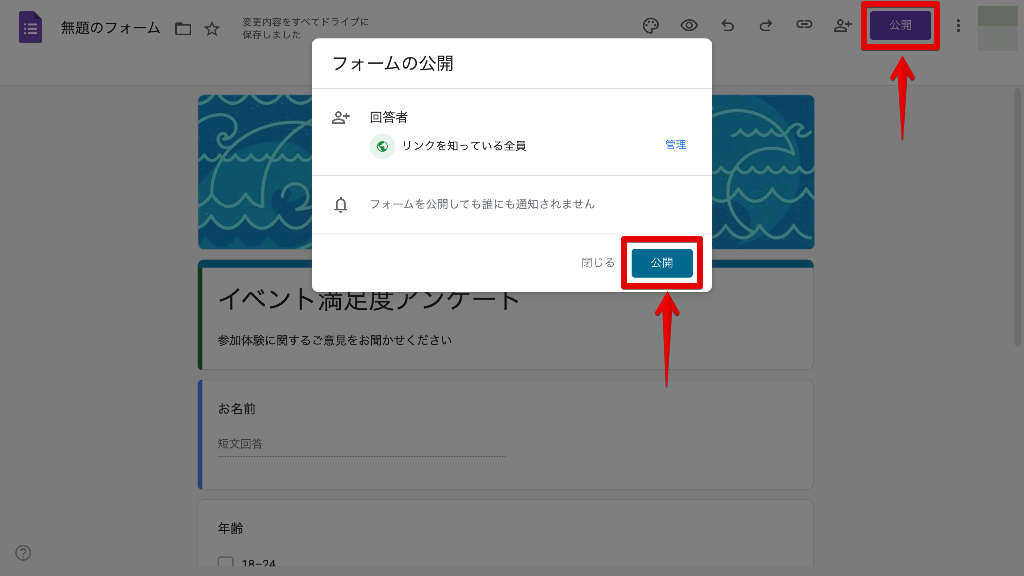
Task: Open the theme customization palette icon
Action: pyautogui.click(x=651, y=26)
